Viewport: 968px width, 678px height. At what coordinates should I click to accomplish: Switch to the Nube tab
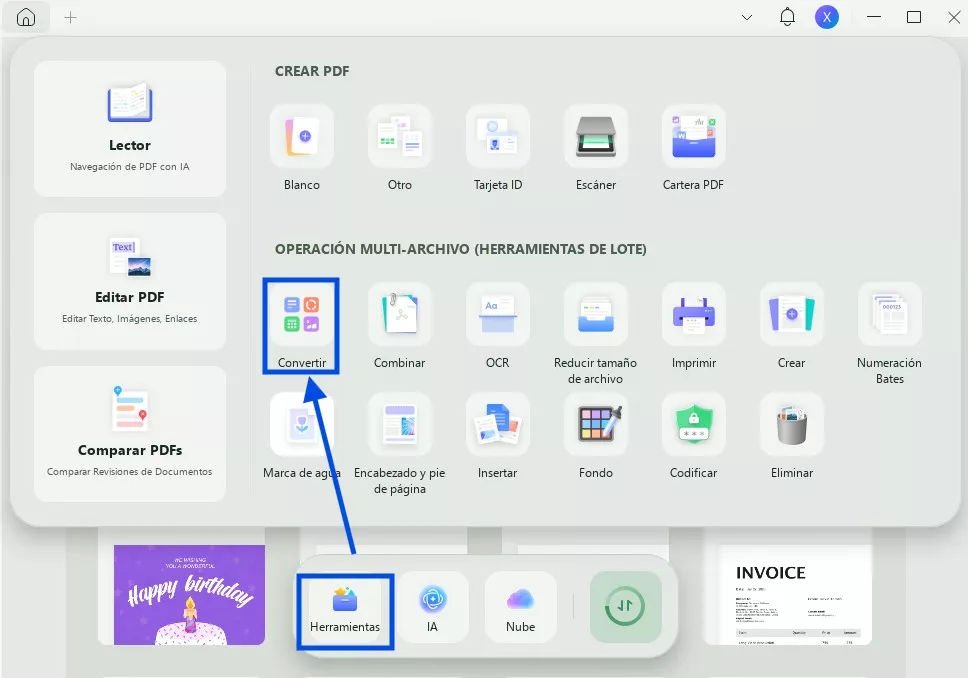(520, 608)
